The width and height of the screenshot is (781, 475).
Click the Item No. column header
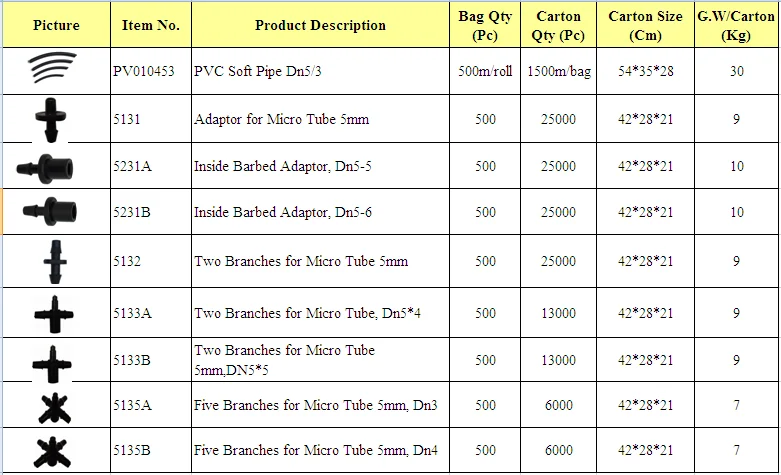click(149, 25)
